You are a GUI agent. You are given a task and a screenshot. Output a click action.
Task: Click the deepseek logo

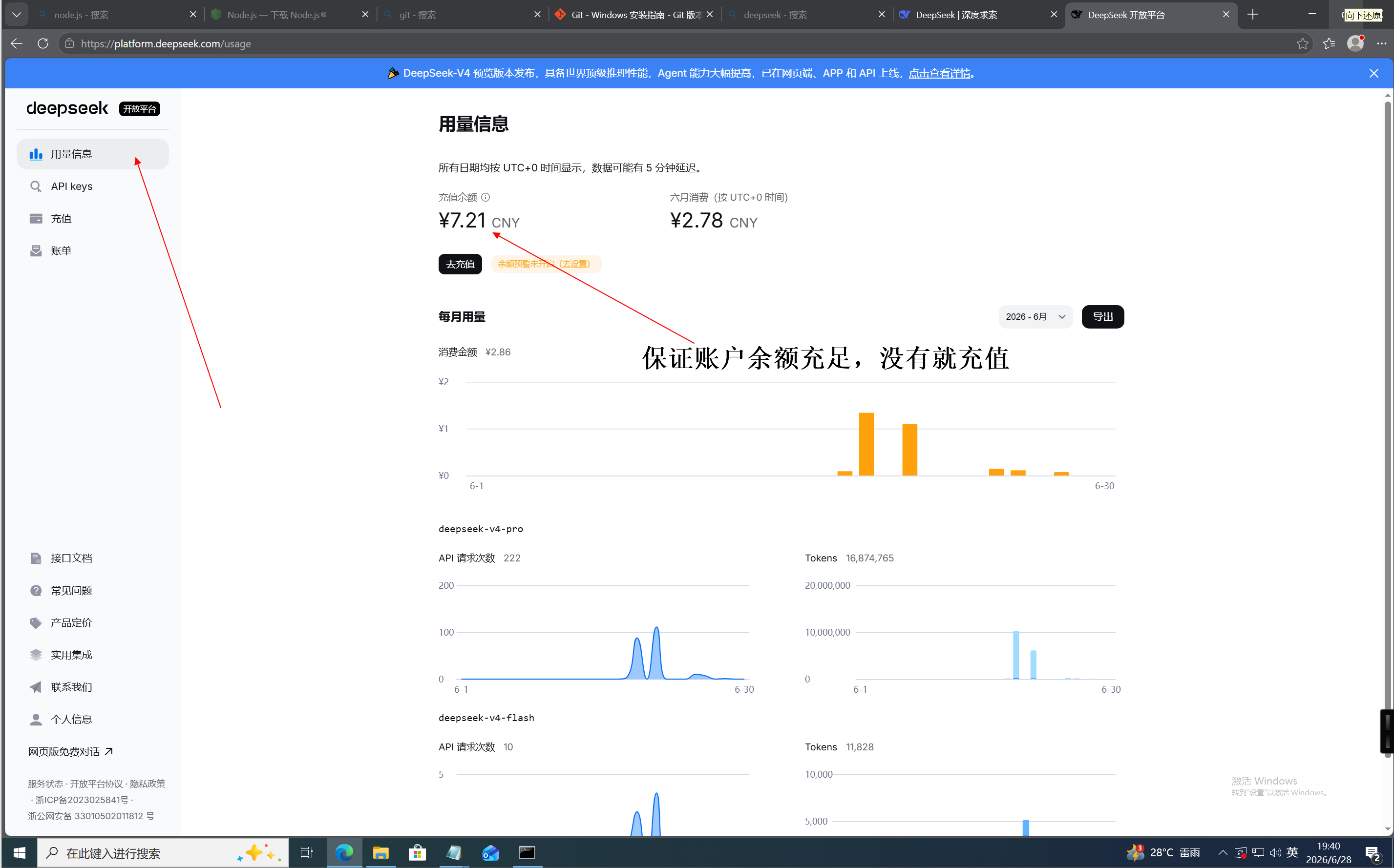click(67, 108)
